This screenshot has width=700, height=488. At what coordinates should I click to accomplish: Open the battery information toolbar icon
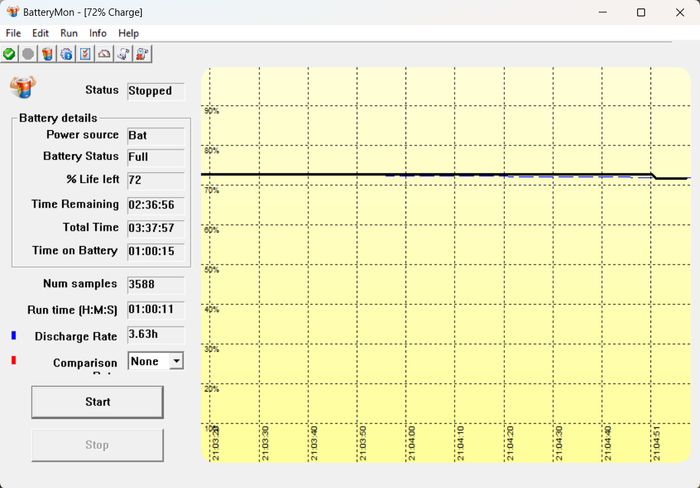coord(47,54)
